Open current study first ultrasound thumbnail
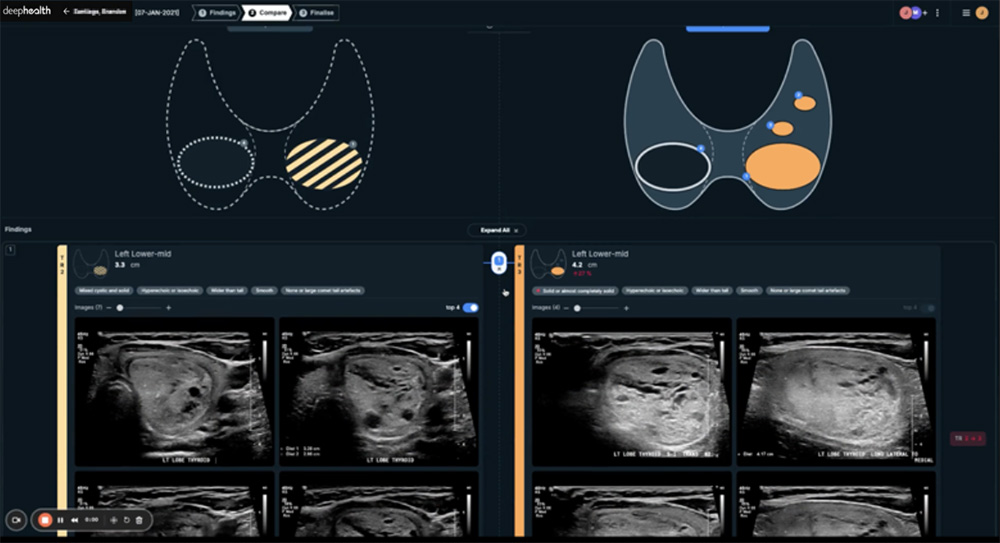Screen dimensions: 1000x543 (632, 392)
